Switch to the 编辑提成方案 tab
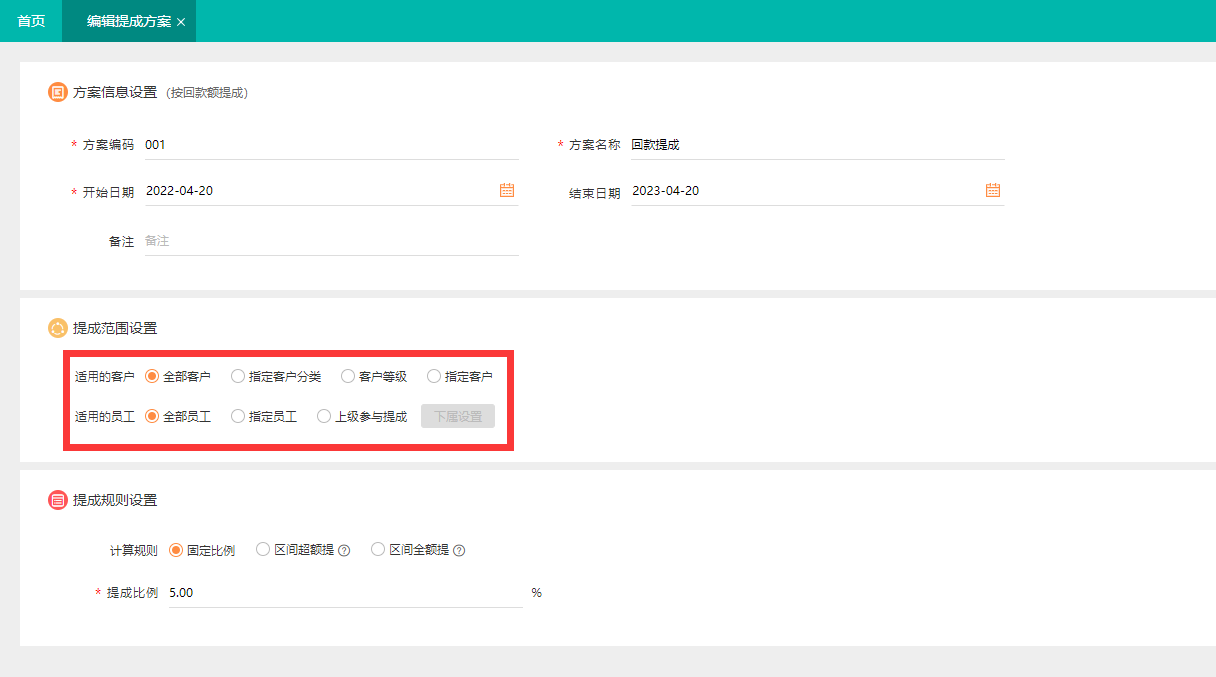The width and height of the screenshot is (1216, 677). point(128,21)
